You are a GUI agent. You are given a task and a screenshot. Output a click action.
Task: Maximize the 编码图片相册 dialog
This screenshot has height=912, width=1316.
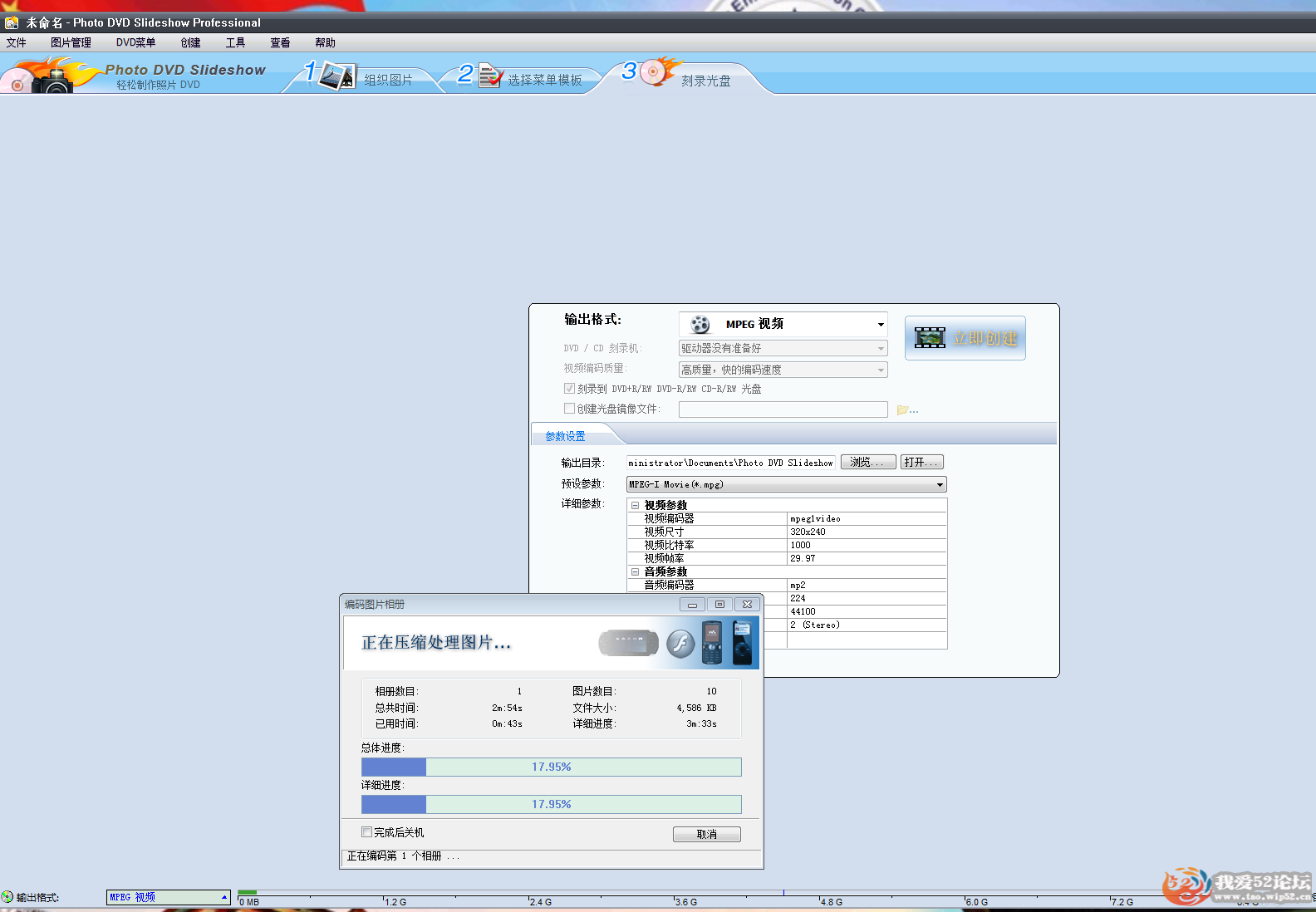coord(719,605)
